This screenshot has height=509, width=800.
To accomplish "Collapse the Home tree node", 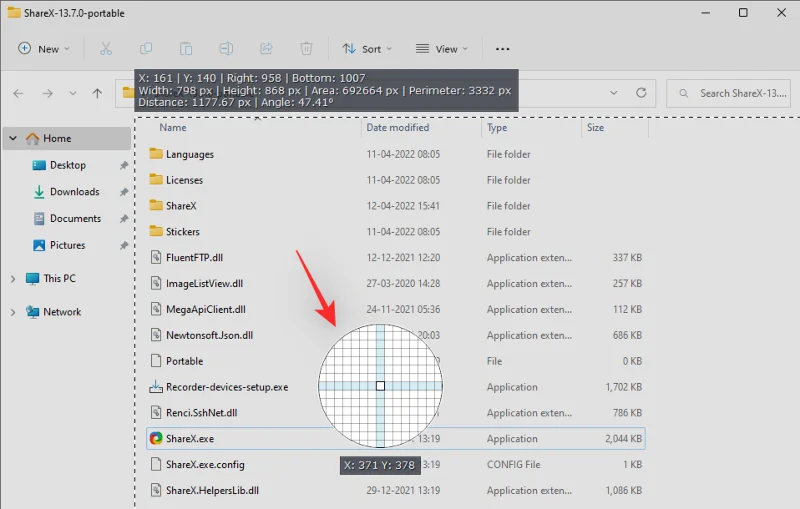I will click(13, 138).
